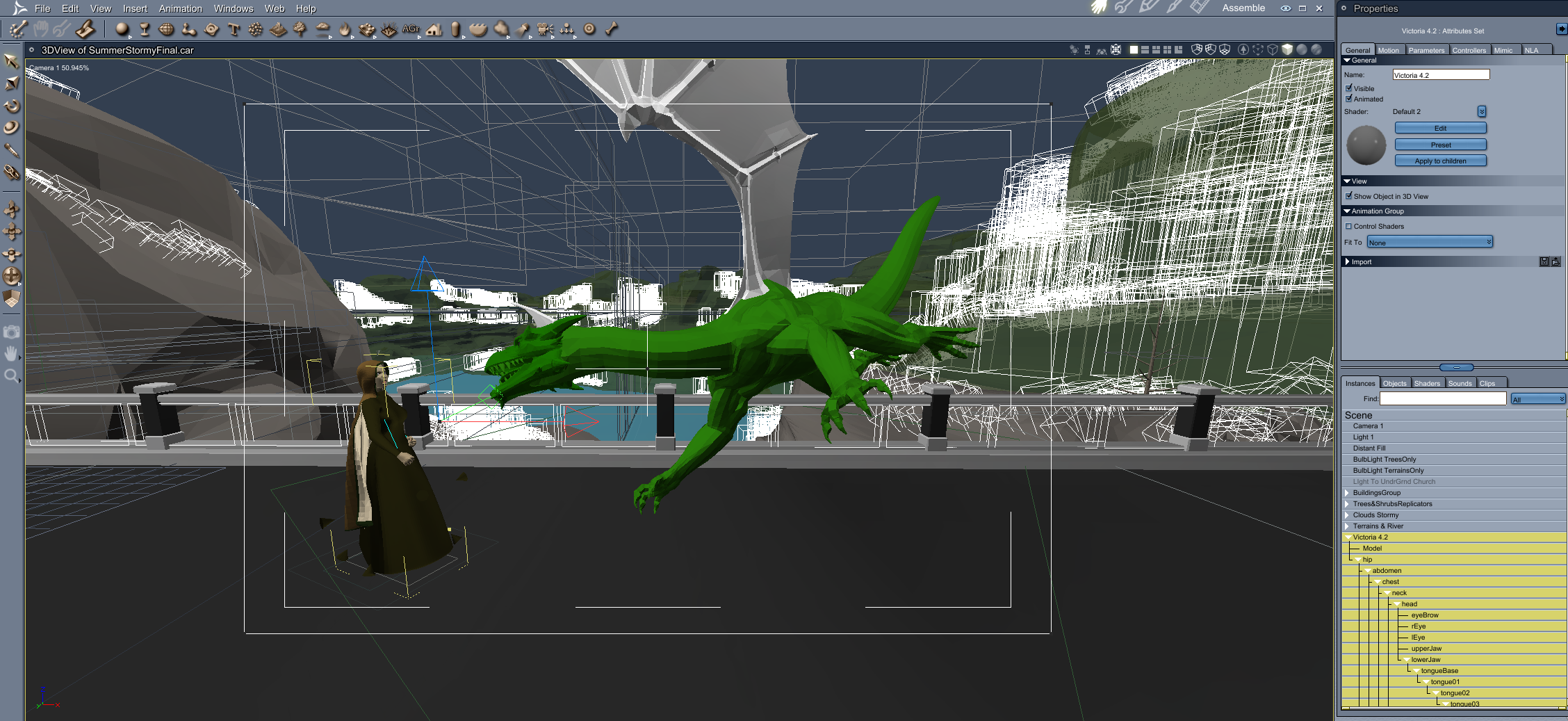Insert a fire effect object
This screenshot has width=1568, height=721.
[x=345, y=29]
